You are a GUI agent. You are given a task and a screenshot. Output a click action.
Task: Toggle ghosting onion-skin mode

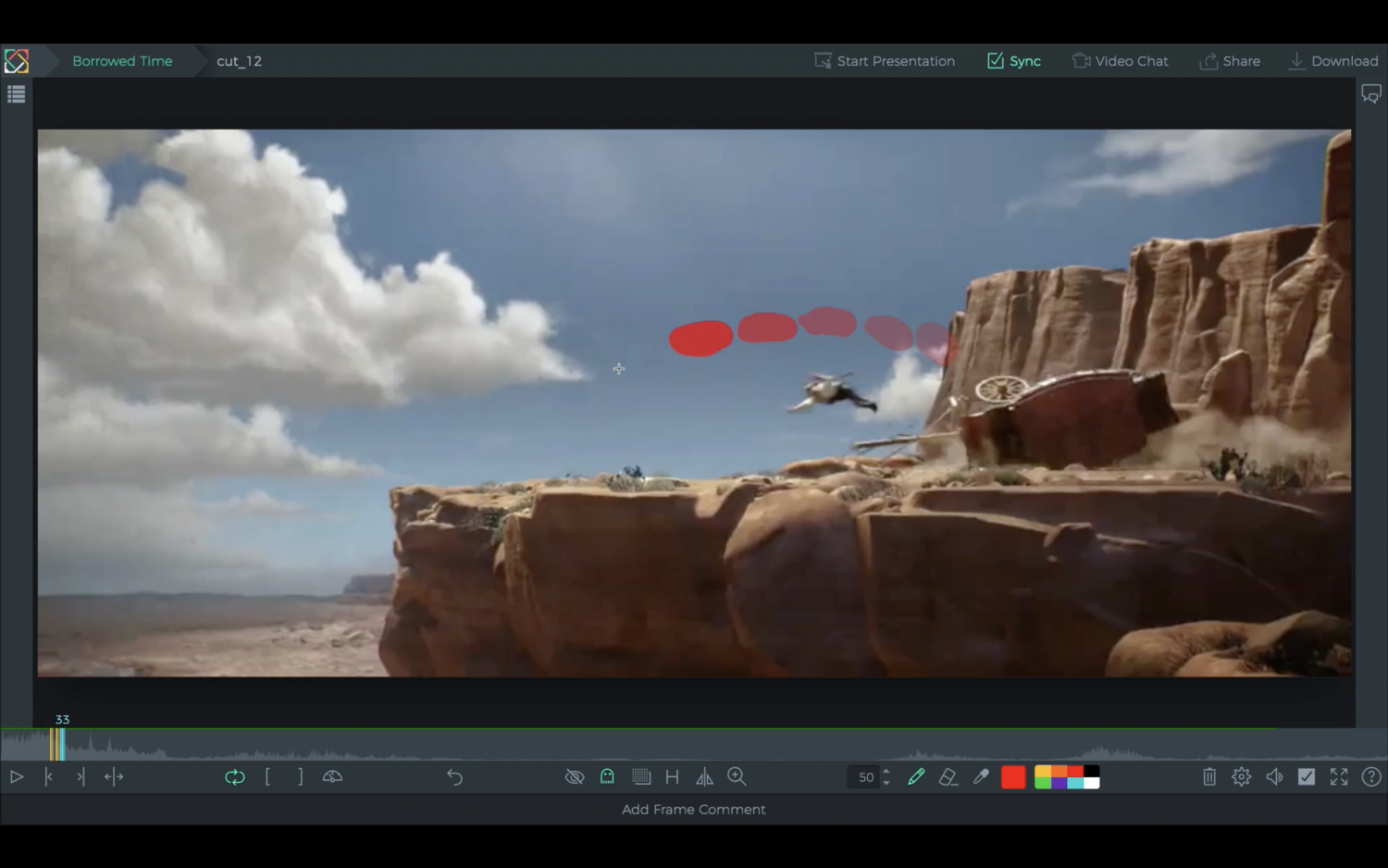click(x=607, y=776)
